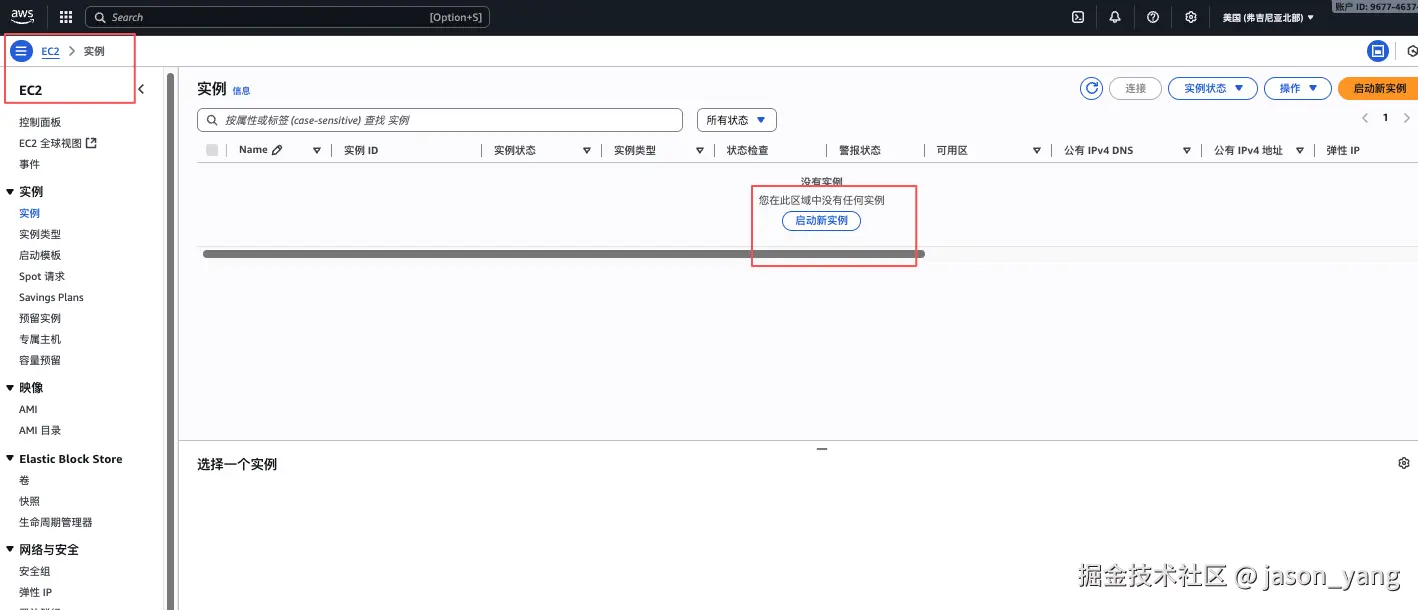Click the search magnifier in instance filter
The image size is (1418, 610).
click(212, 120)
